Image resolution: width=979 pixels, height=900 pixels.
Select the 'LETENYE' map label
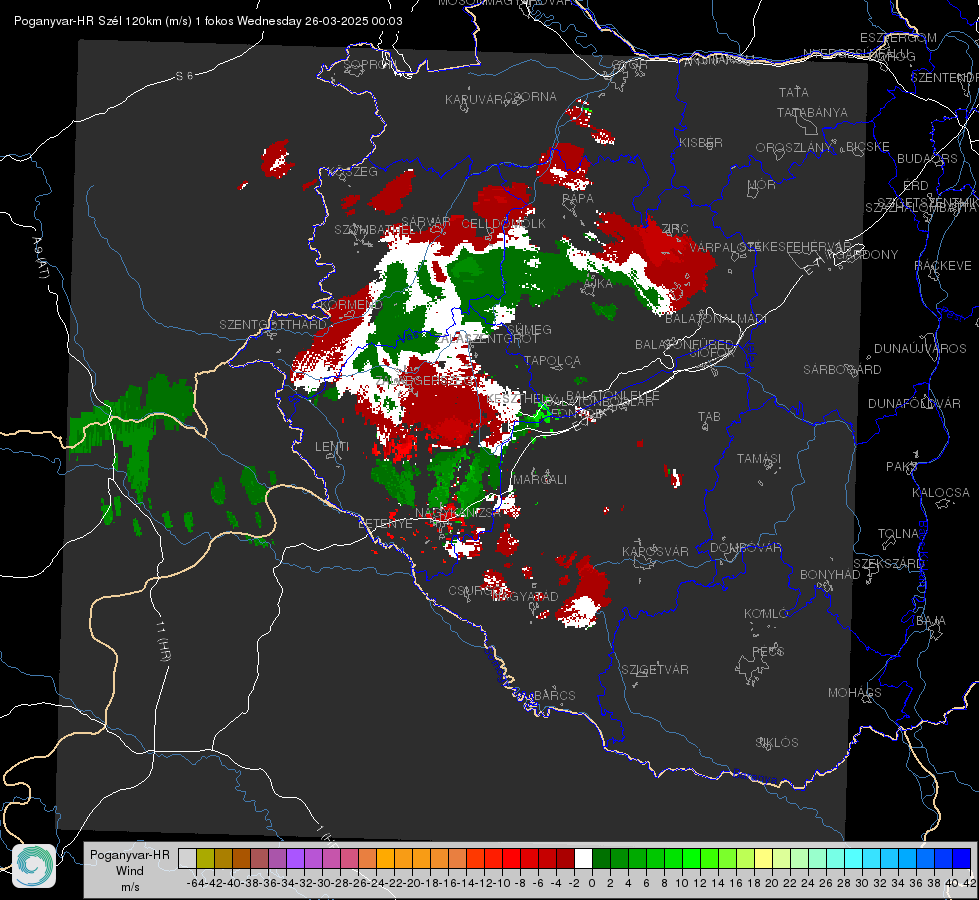385,523
